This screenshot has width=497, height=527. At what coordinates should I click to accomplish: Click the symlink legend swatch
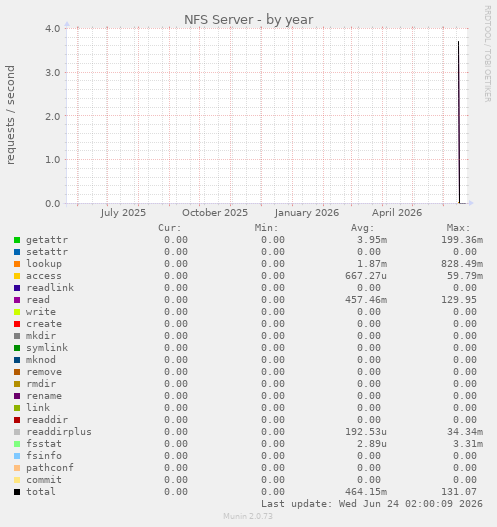[17, 348]
